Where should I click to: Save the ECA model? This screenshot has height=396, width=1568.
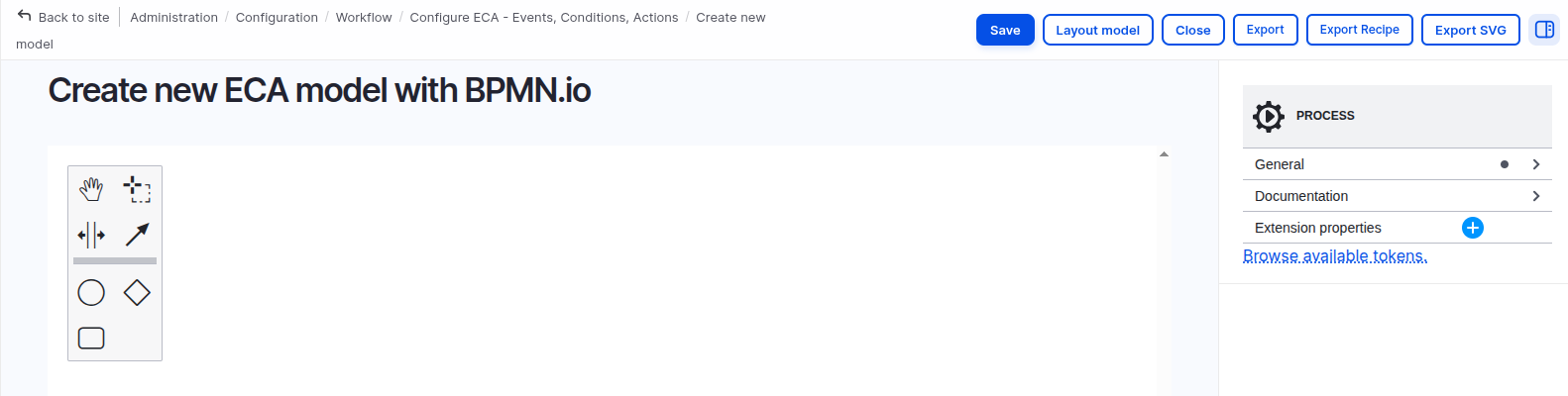pos(1005,30)
